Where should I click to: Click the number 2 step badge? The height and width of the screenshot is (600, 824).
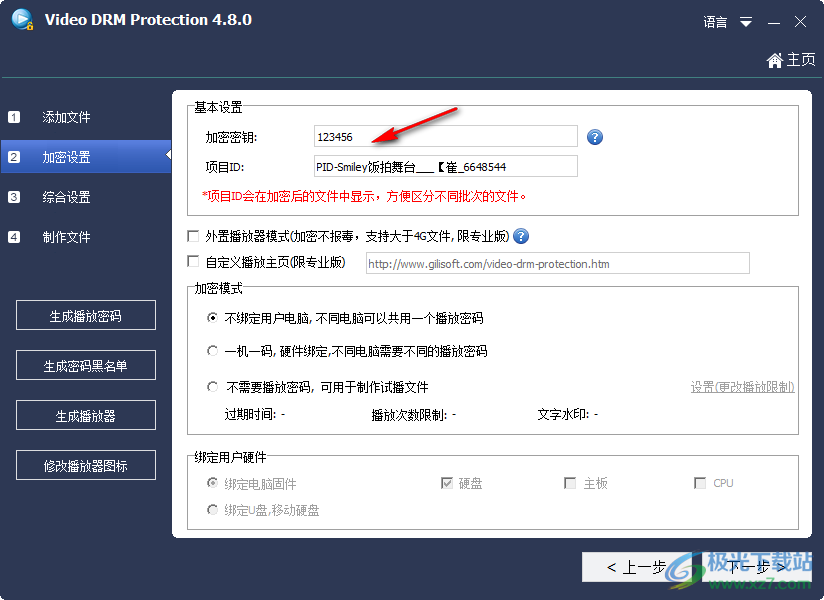14,157
